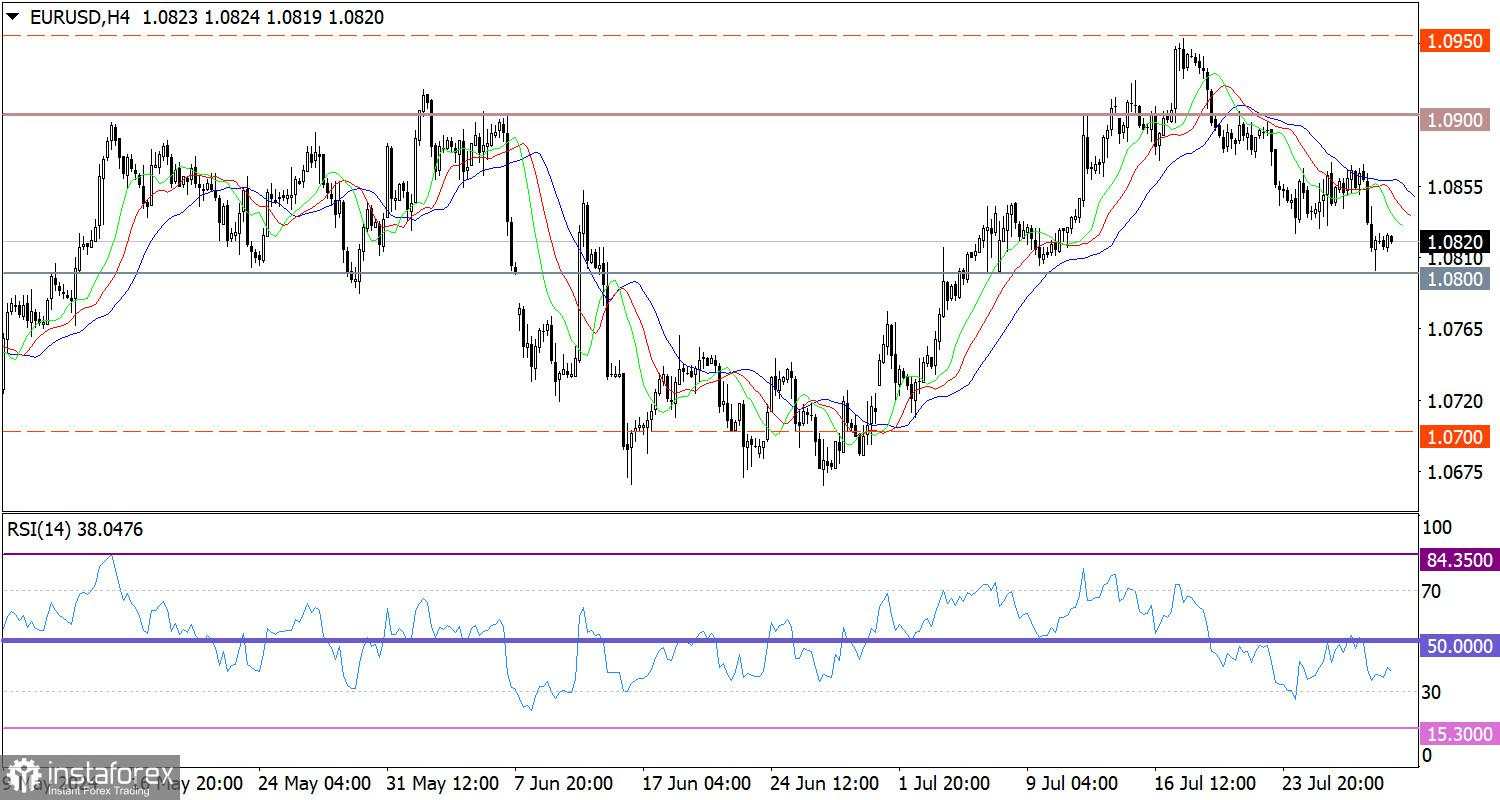Image resolution: width=1500 pixels, height=800 pixels.
Task: Click the RSI 84.3500 level label
Action: pyautogui.click(x=1459, y=562)
